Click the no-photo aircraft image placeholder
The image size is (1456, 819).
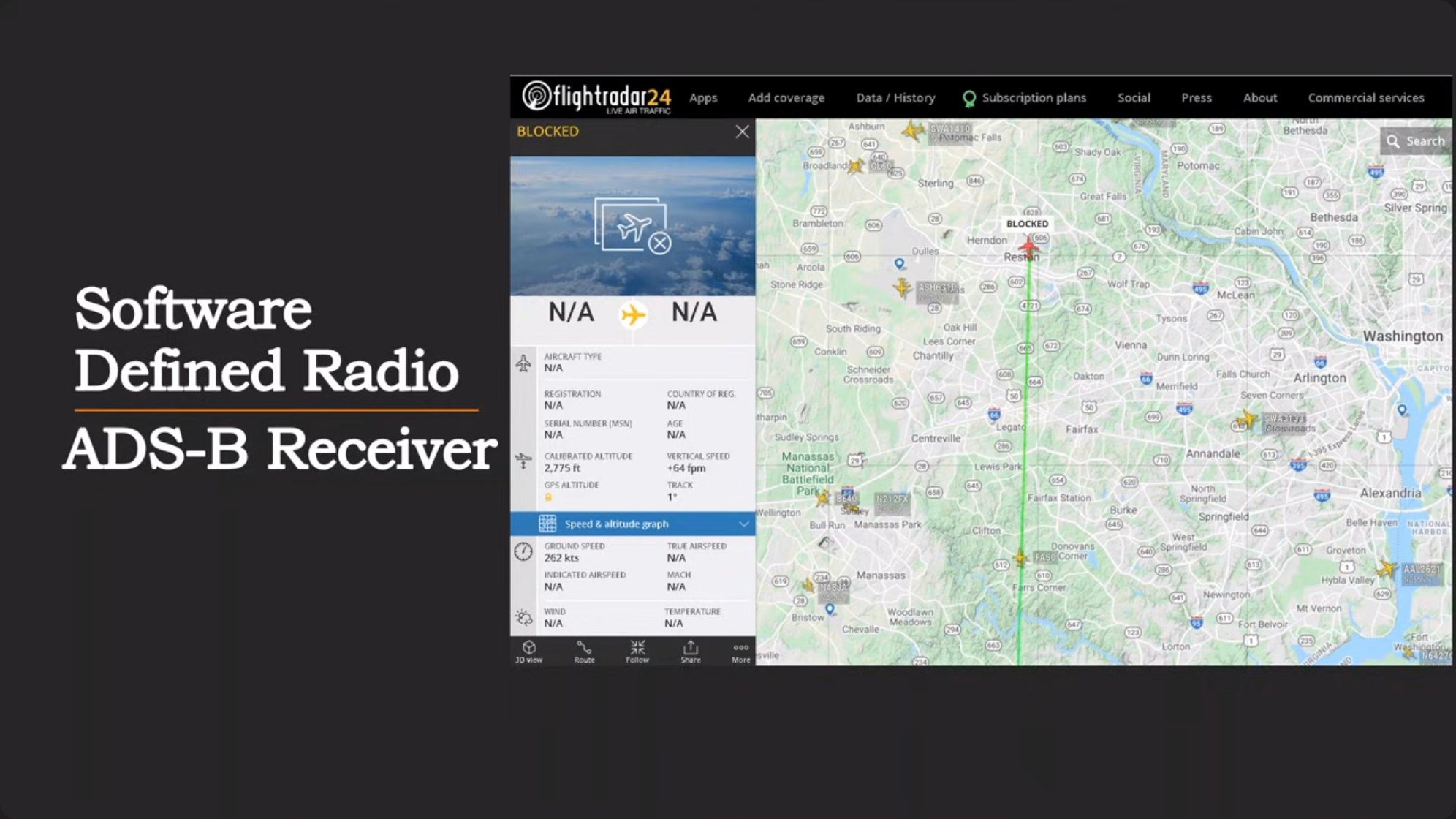click(633, 226)
